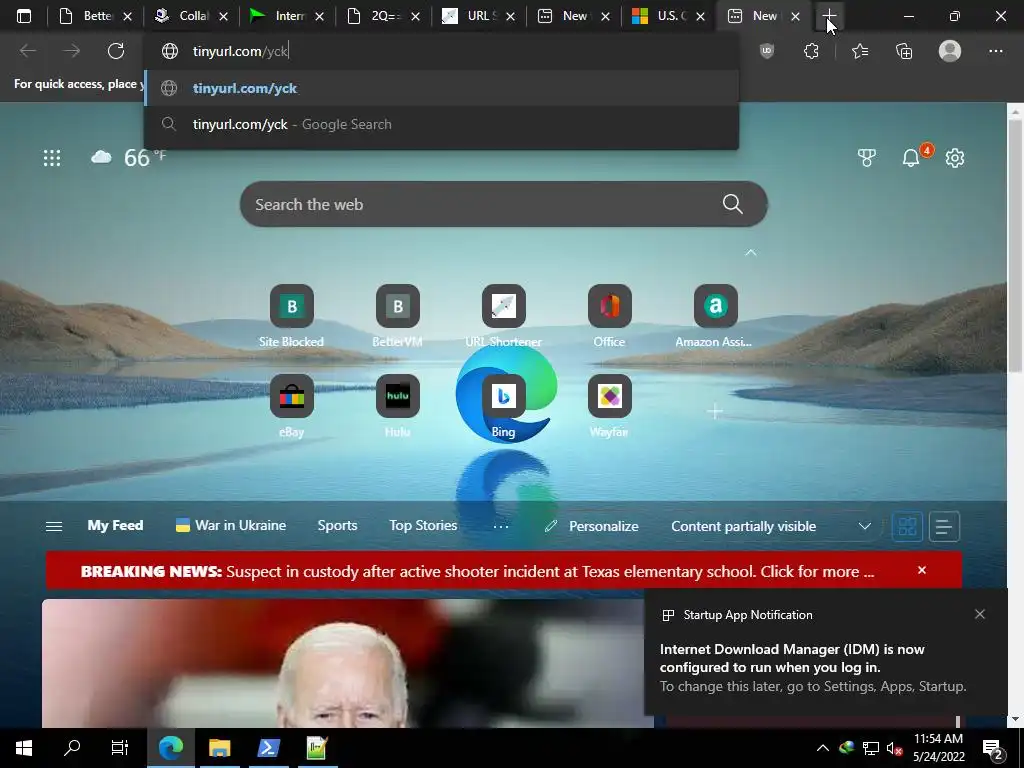This screenshot has width=1024, height=768.
Task: Select the Top Stories feed tab
Action: [423, 526]
